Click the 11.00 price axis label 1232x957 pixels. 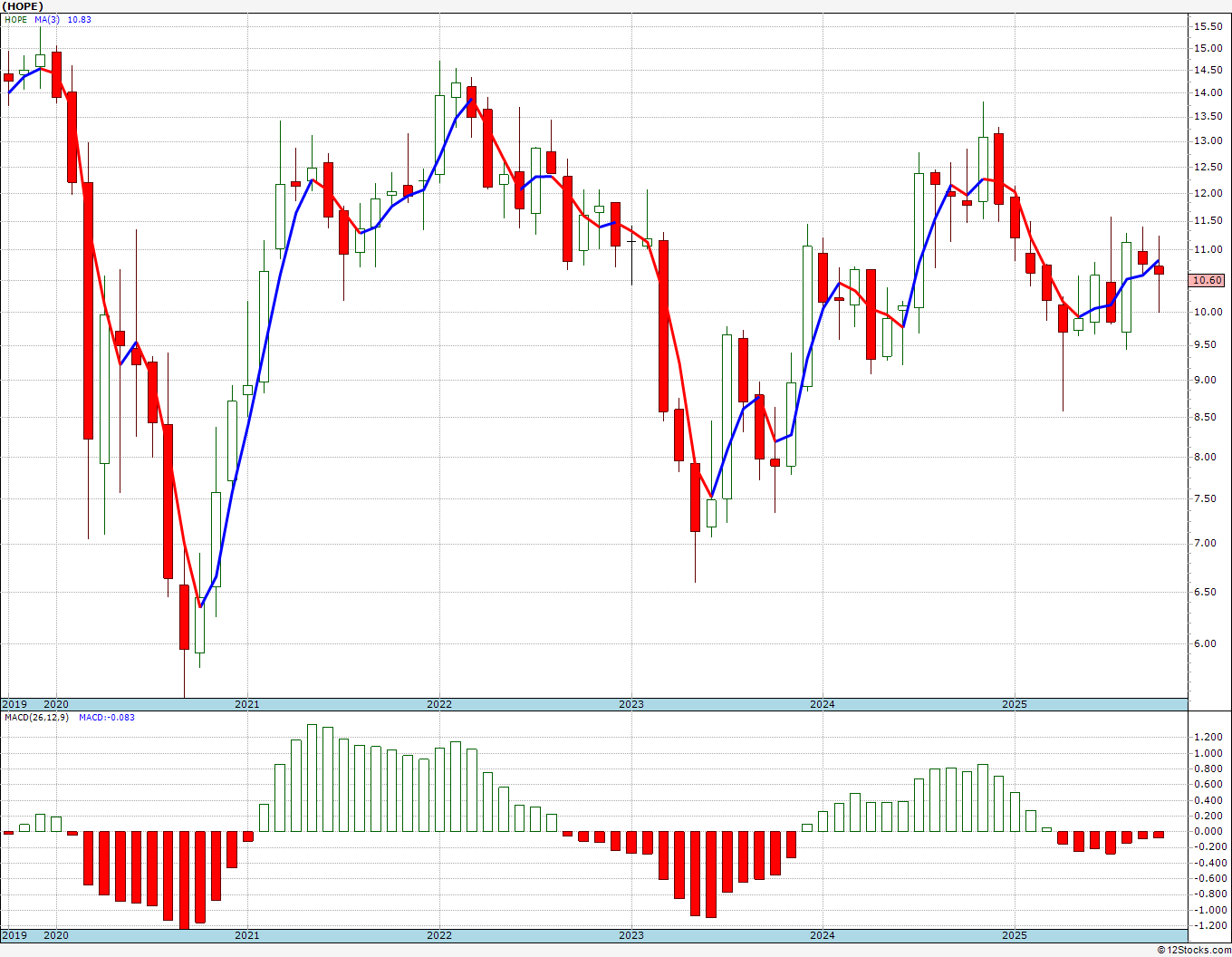pos(1208,249)
